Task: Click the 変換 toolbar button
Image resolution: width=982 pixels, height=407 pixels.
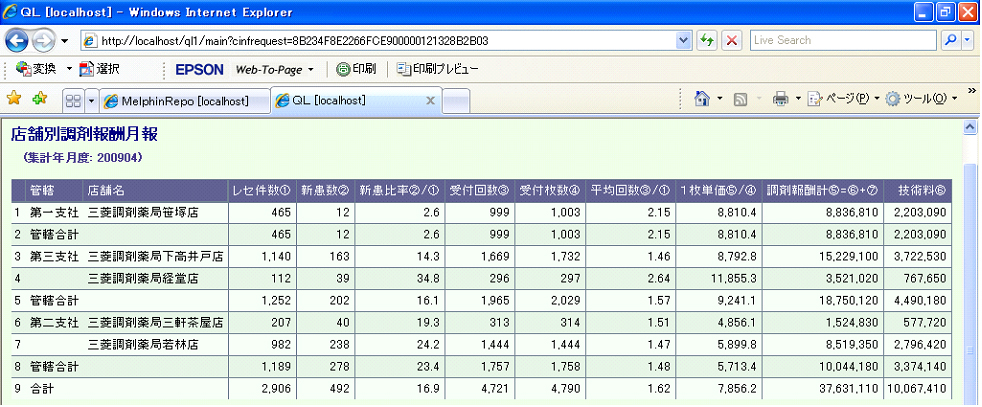Action: [36, 69]
